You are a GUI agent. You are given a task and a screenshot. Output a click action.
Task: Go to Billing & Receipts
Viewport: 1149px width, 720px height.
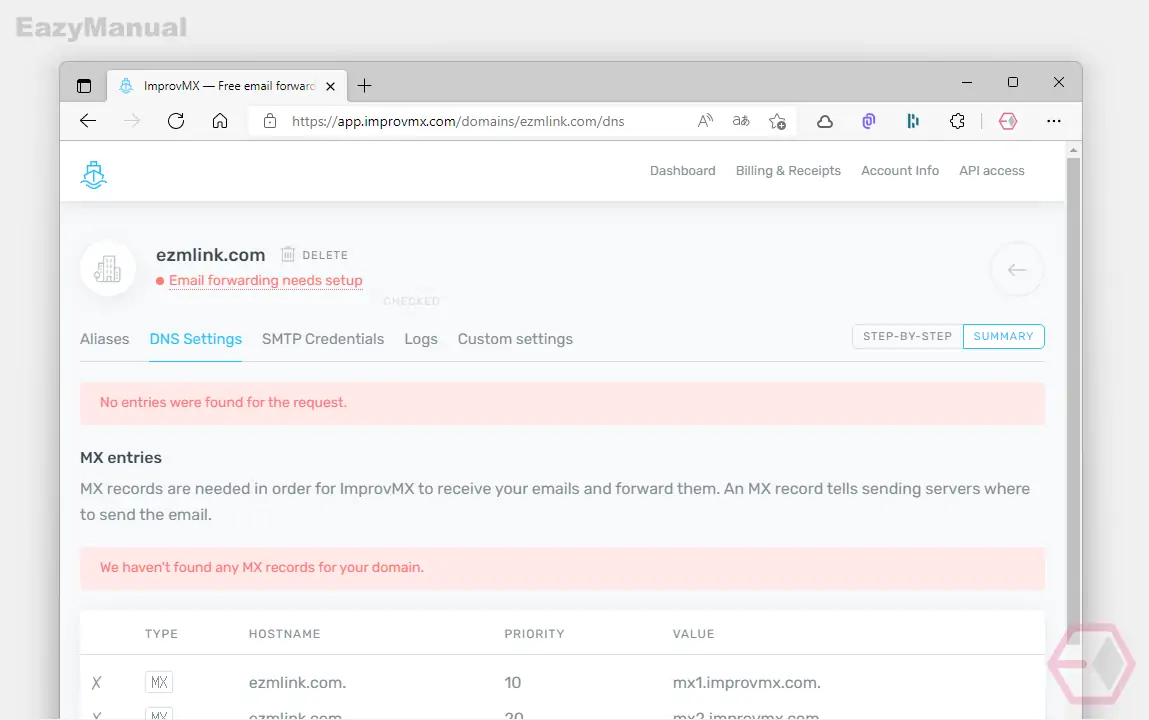788,171
